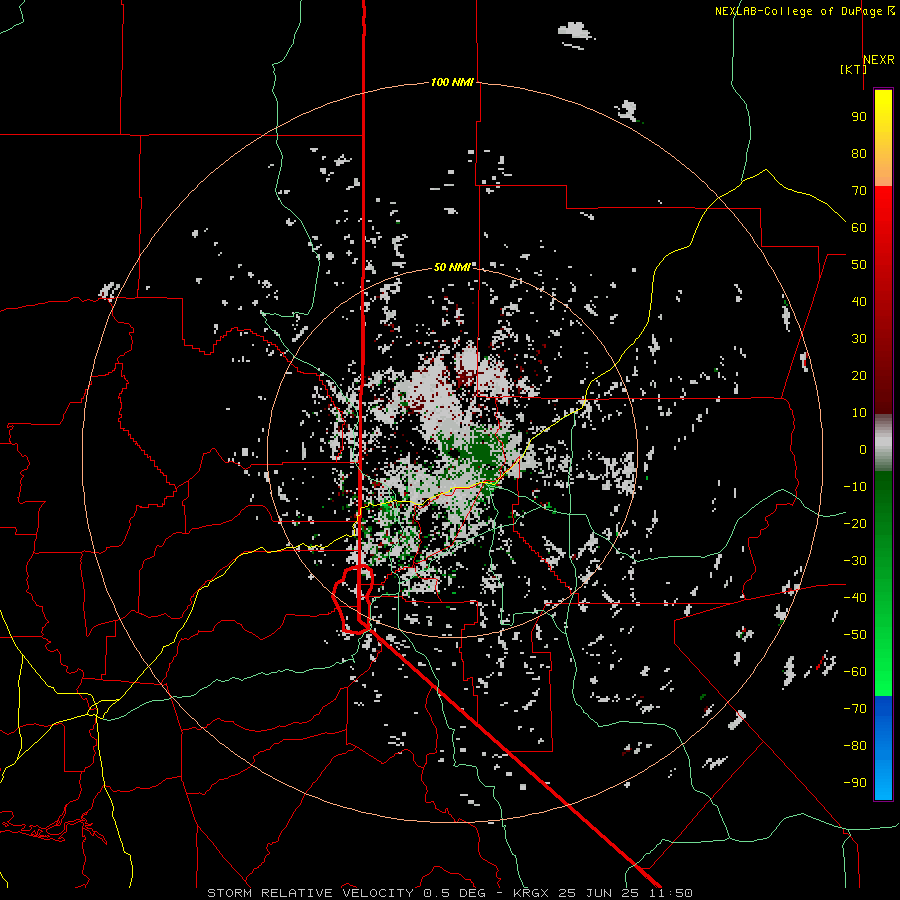Click the 50 NMI range ring label
The width and height of the screenshot is (900, 900).
click(x=452, y=267)
